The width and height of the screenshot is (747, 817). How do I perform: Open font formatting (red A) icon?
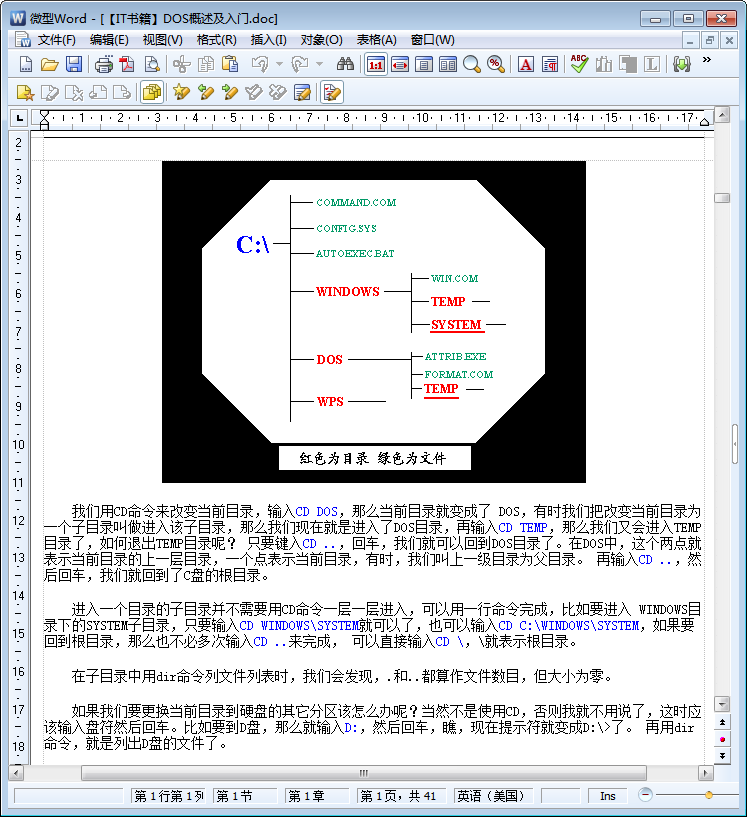click(526, 64)
